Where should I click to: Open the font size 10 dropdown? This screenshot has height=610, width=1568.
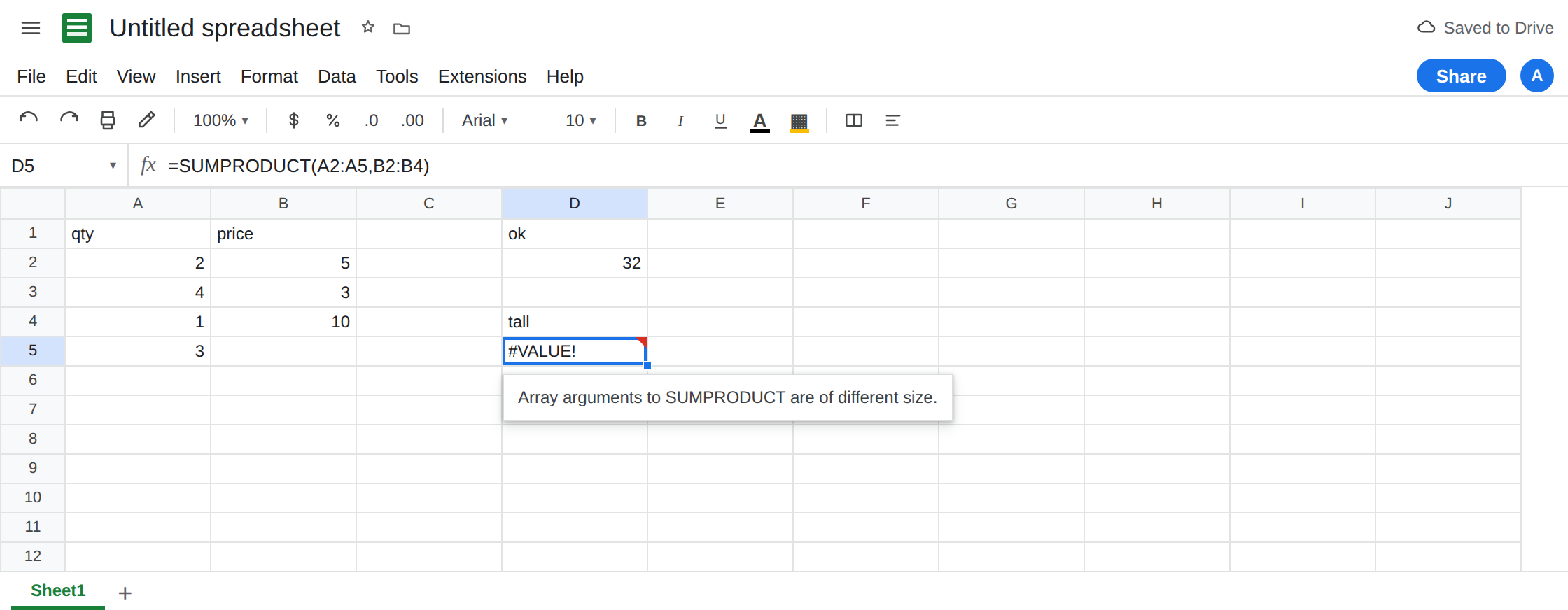pyautogui.click(x=580, y=120)
